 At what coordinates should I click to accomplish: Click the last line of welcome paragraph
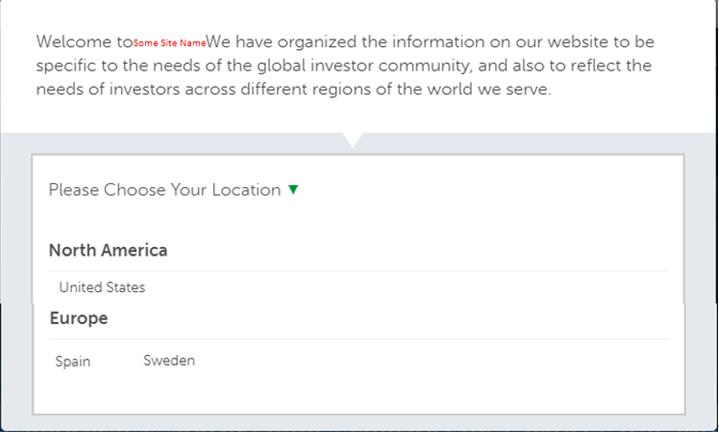[x=293, y=89]
